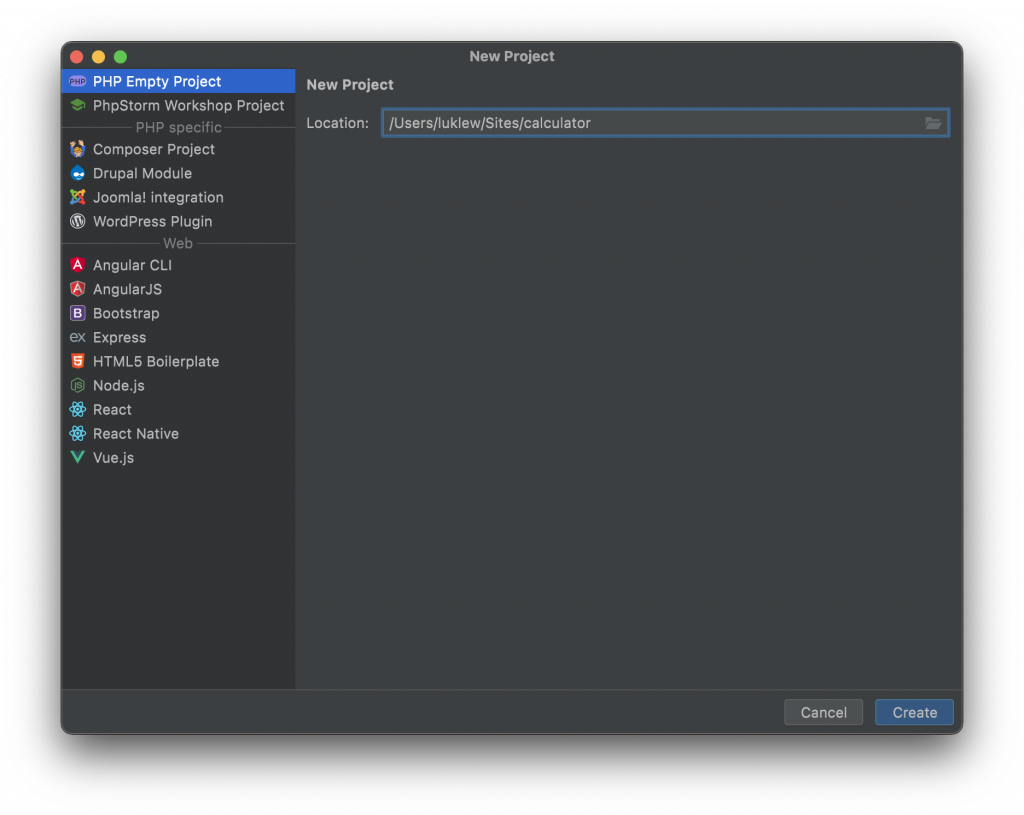
Task: Choose PHP Empty Project type
Action: pyautogui.click(x=178, y=81)
